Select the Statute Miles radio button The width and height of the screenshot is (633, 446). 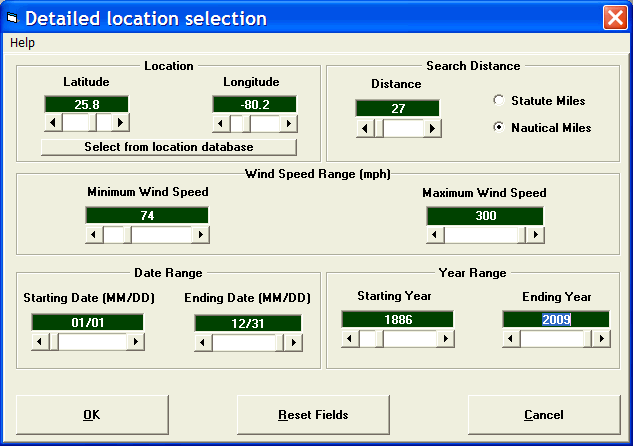point(499,101)
